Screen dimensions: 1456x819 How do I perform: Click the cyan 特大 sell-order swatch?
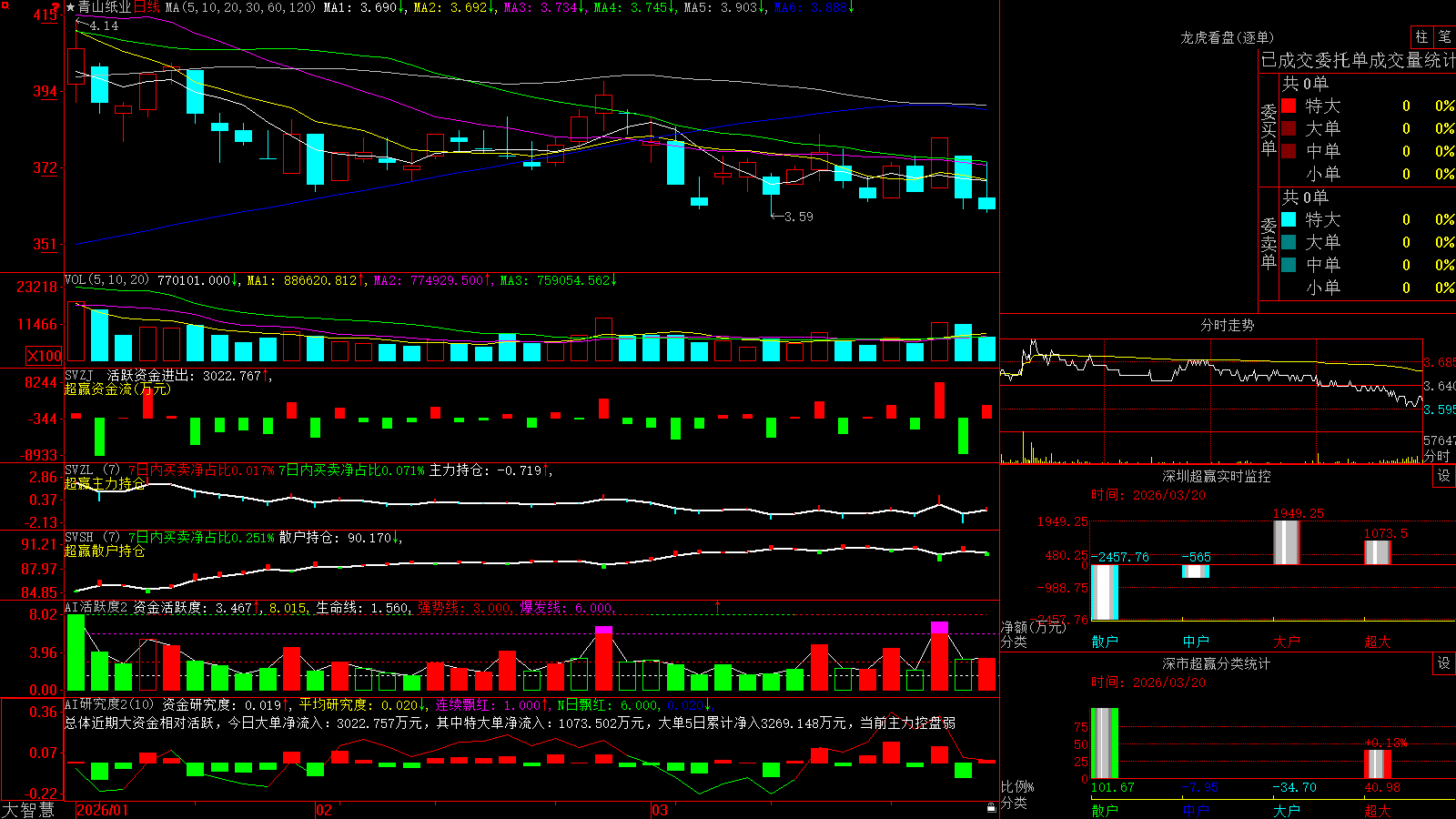pyautogui.click(x=1289, y=219)
